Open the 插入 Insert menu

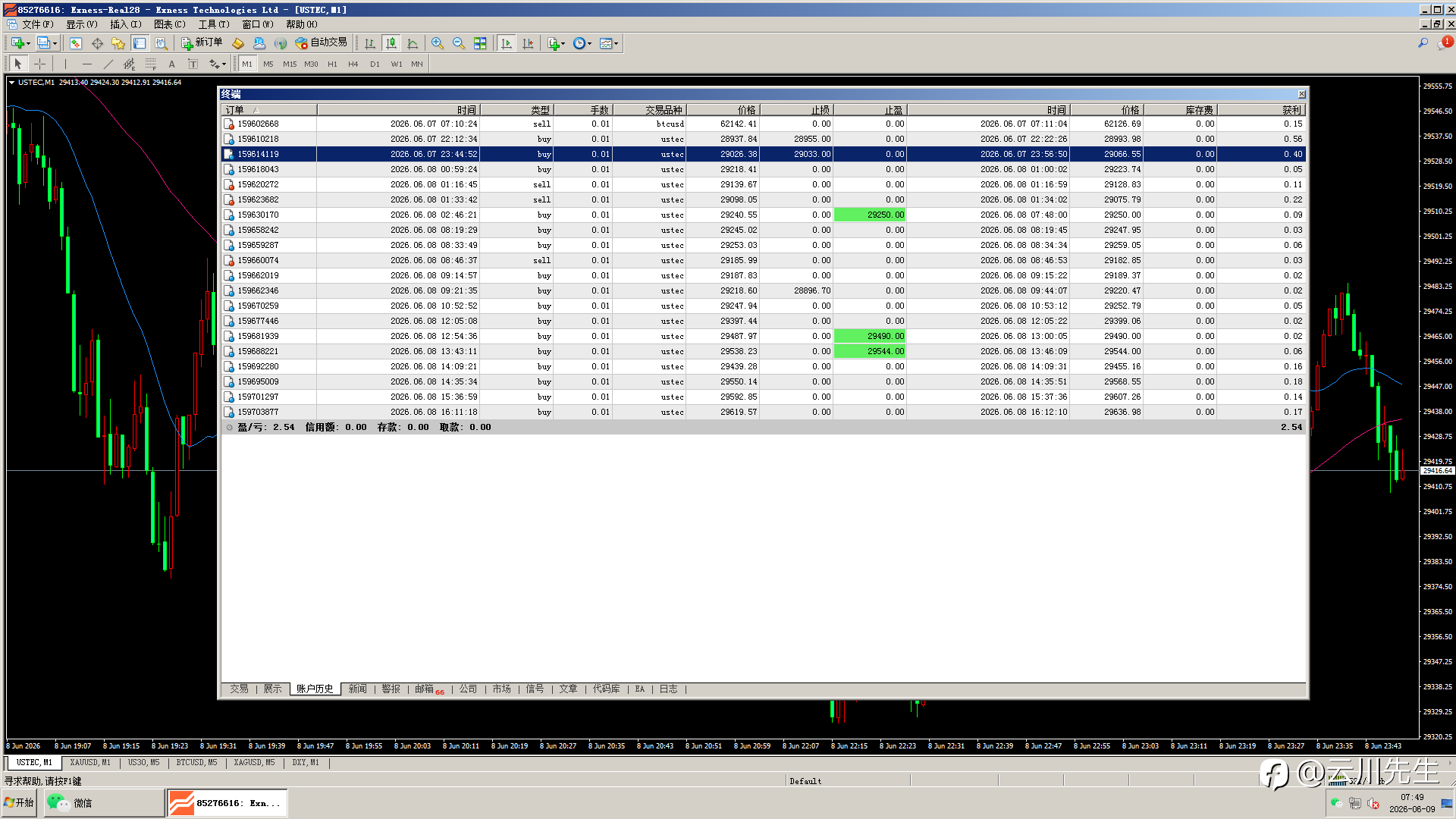coord(125,24)
